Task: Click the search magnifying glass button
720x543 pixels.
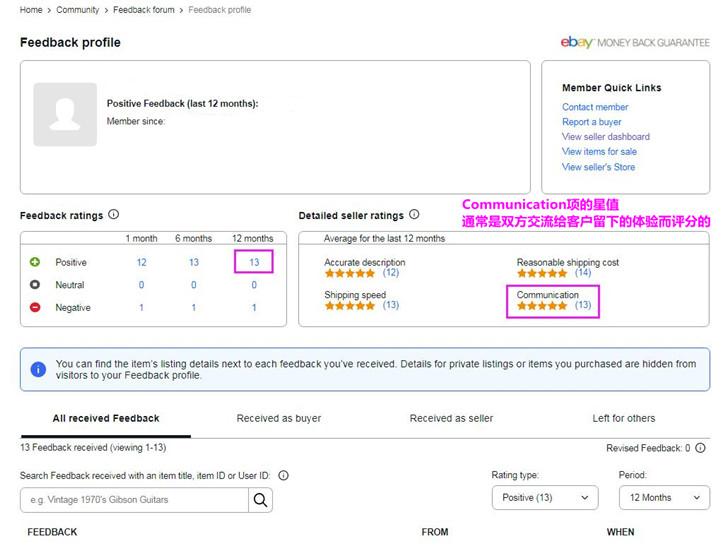Action: tap(260, 499)
